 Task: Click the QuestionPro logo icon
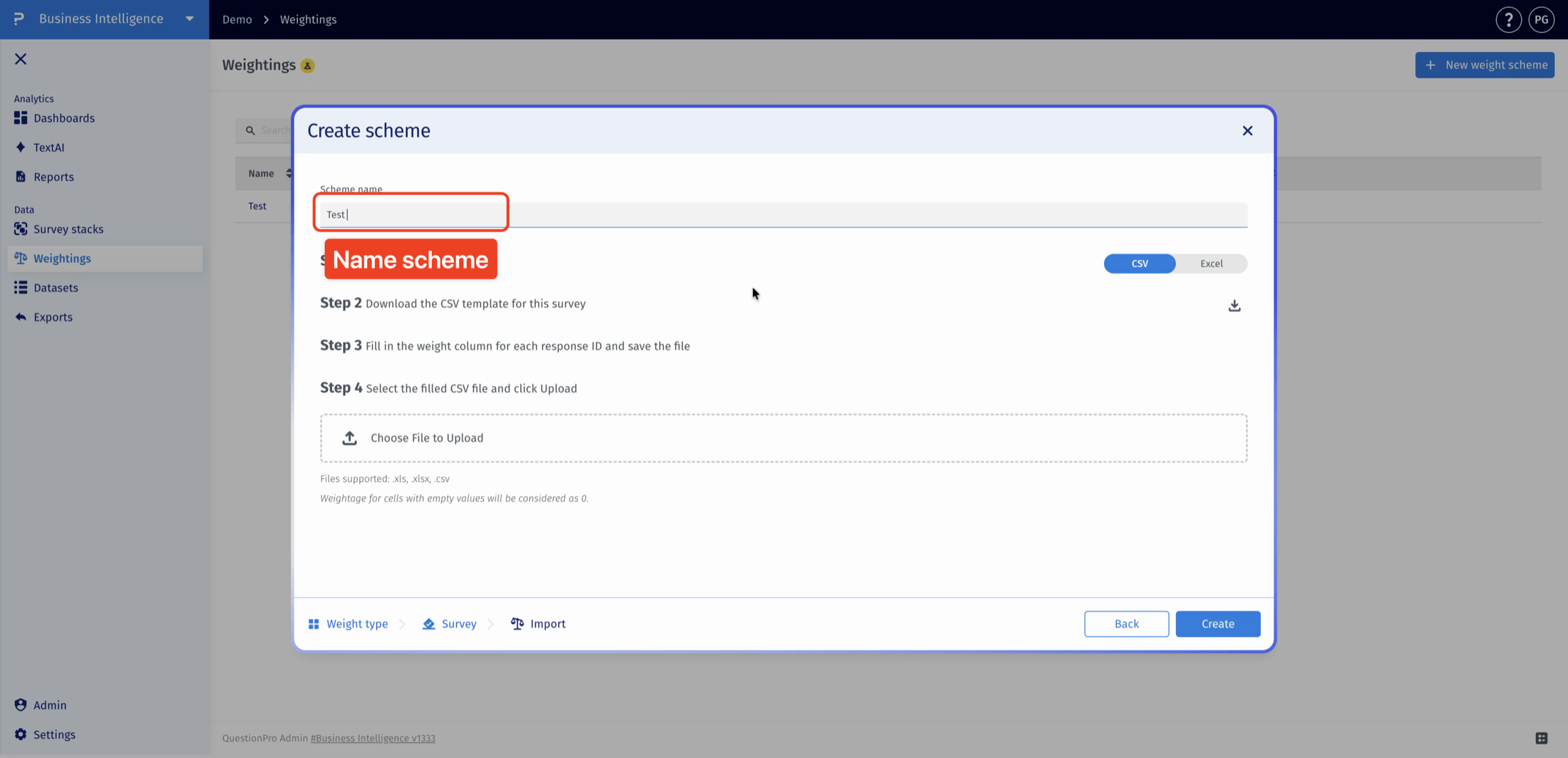19,19
